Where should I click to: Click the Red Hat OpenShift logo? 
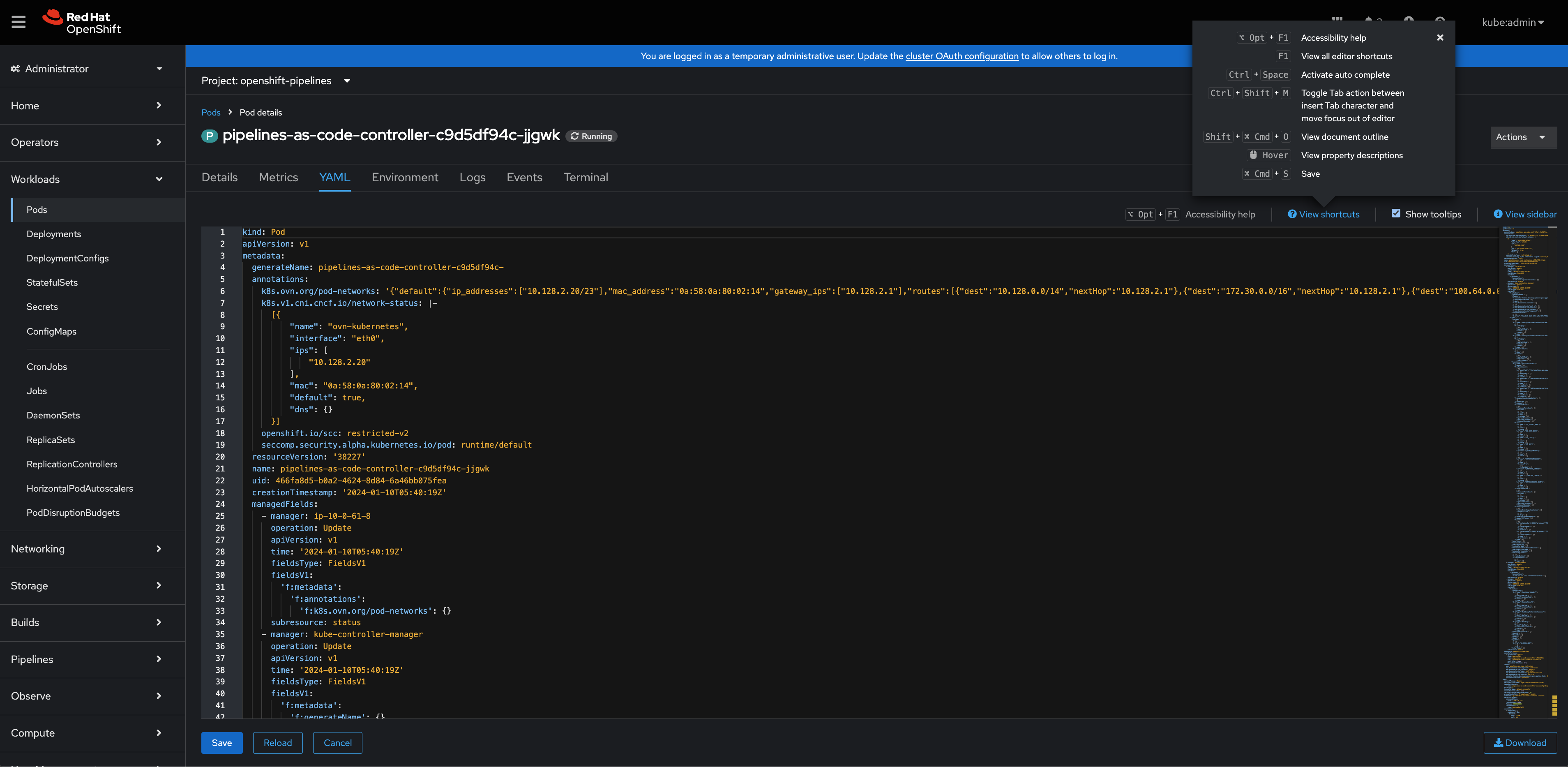[x=82, y=23]
